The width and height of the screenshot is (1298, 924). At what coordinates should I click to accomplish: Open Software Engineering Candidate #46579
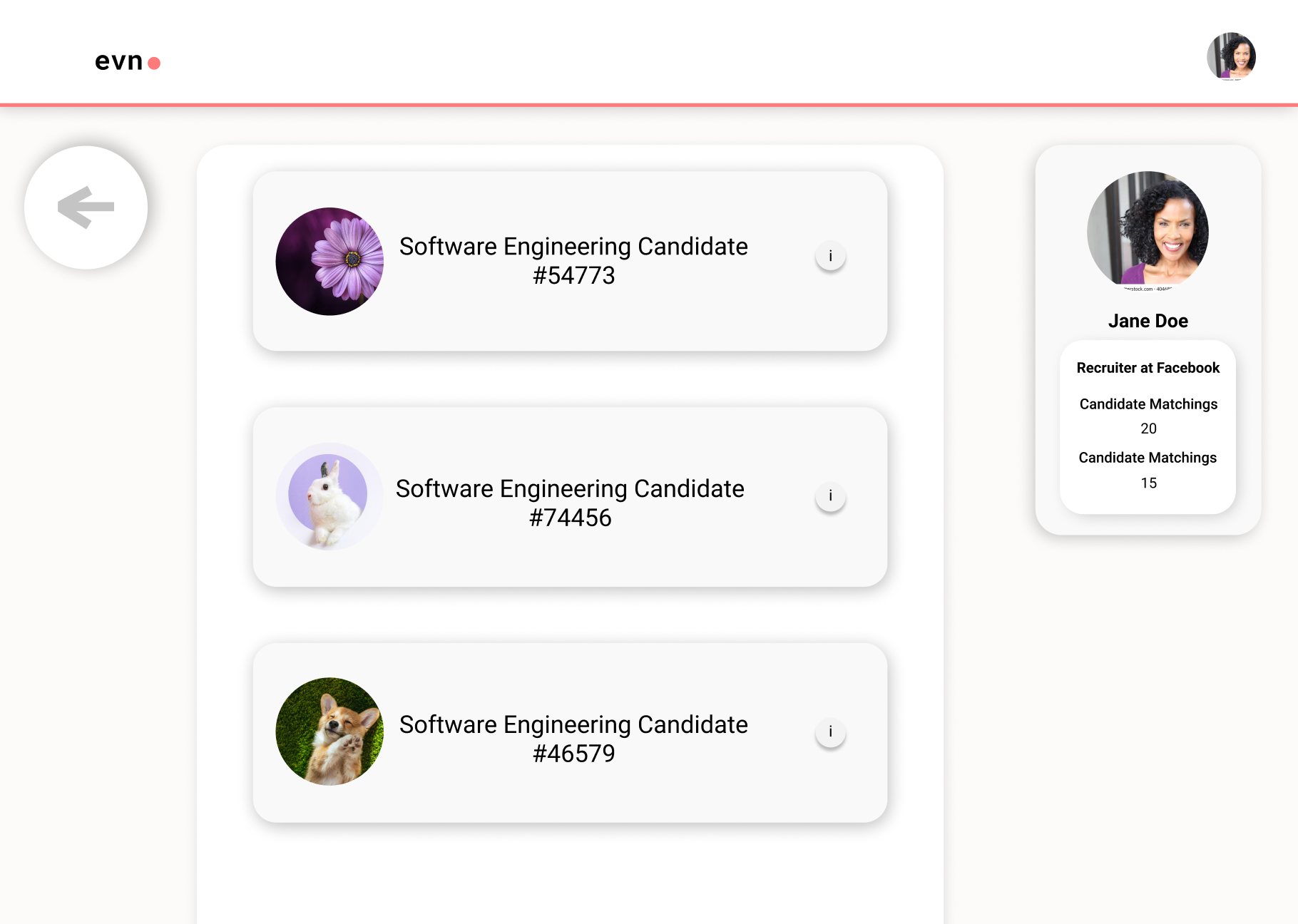pyautogui.click(x=573, y=739)
